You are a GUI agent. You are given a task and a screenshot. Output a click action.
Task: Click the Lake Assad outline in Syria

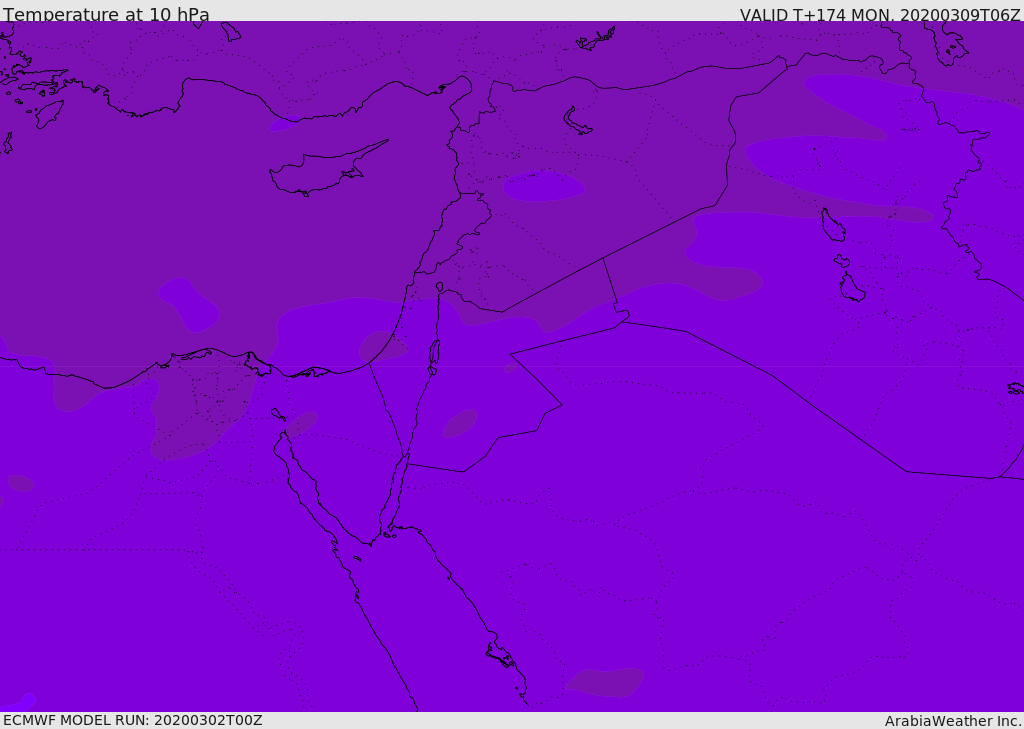(x=576, y=122)
